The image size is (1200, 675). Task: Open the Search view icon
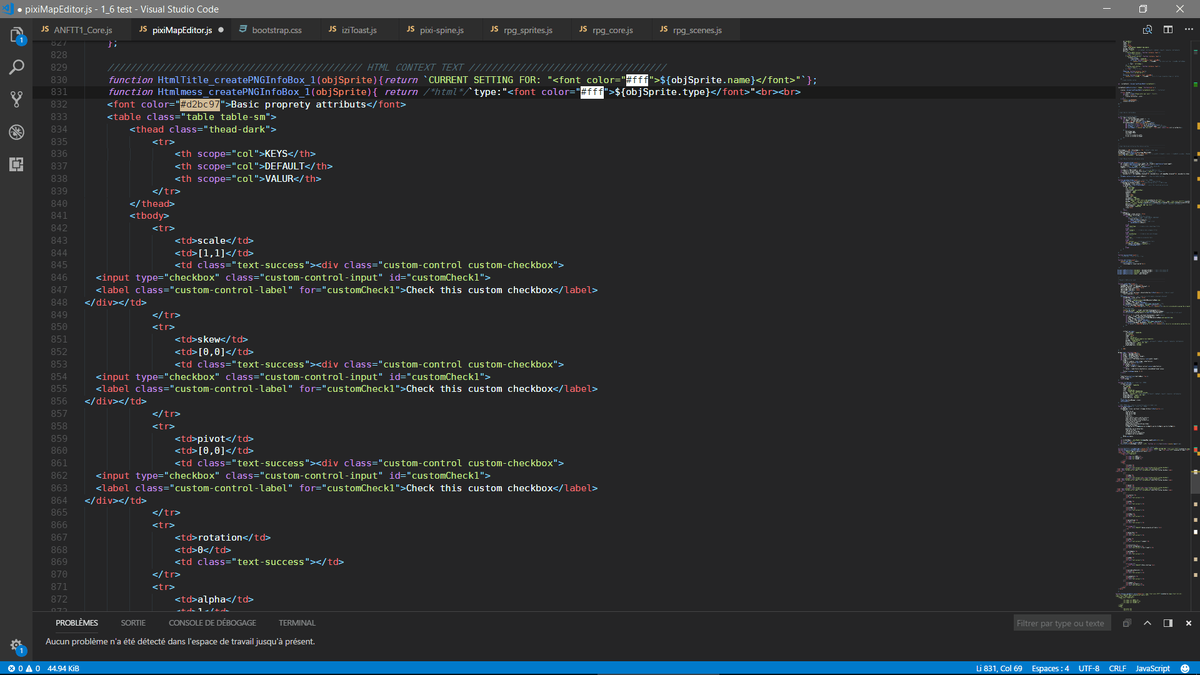[x=17, y=68]
